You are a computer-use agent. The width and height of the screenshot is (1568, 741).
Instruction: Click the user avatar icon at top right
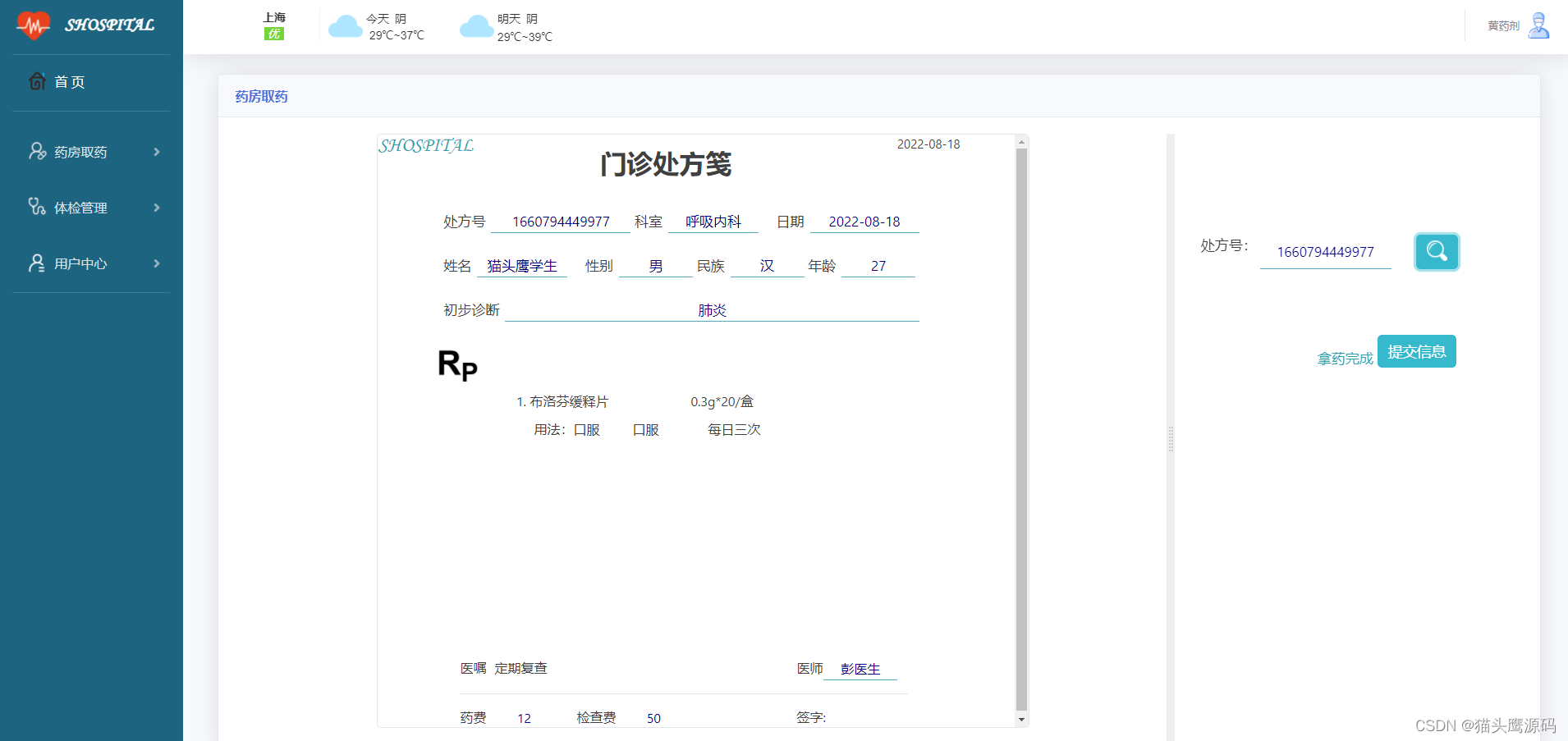[1539, 25]
